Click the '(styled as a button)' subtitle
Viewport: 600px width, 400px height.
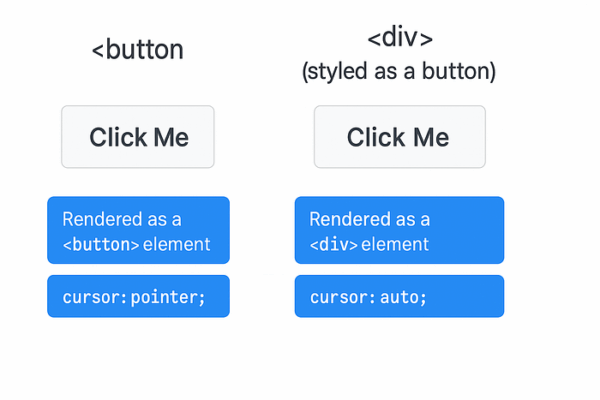pos(399,71)
